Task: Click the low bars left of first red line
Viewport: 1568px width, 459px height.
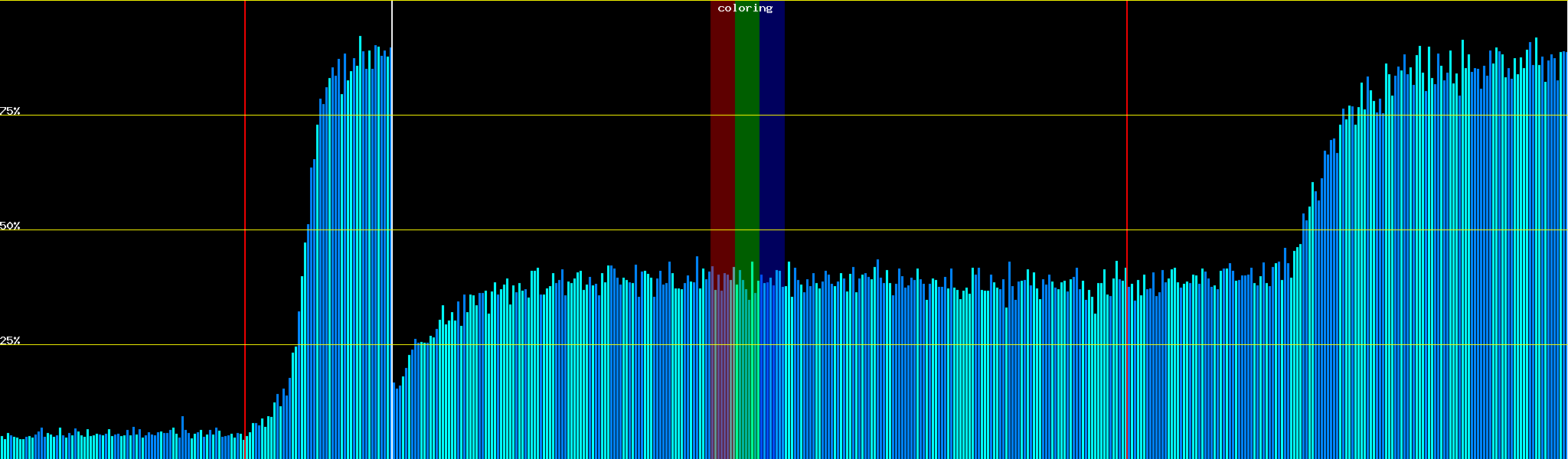Action: coord(122,448)
